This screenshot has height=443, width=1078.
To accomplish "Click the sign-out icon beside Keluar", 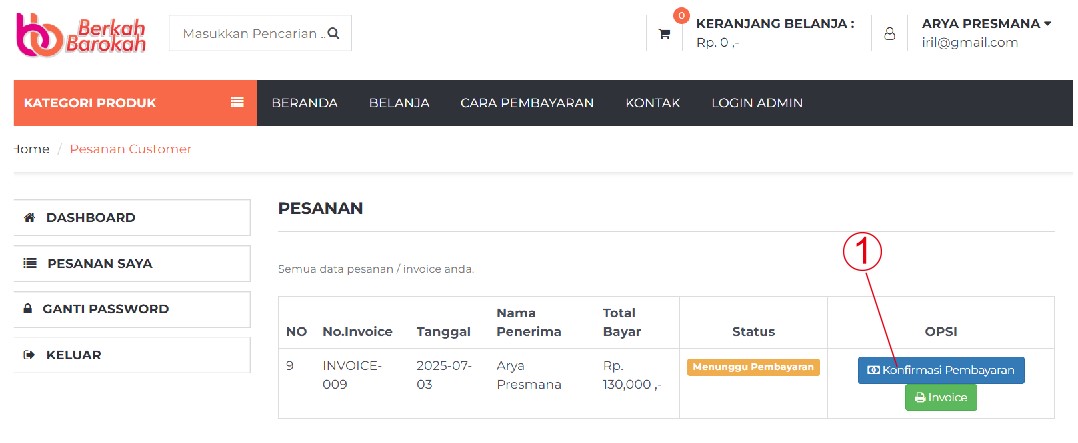I will pyautogui.click(x=29, y=355).
